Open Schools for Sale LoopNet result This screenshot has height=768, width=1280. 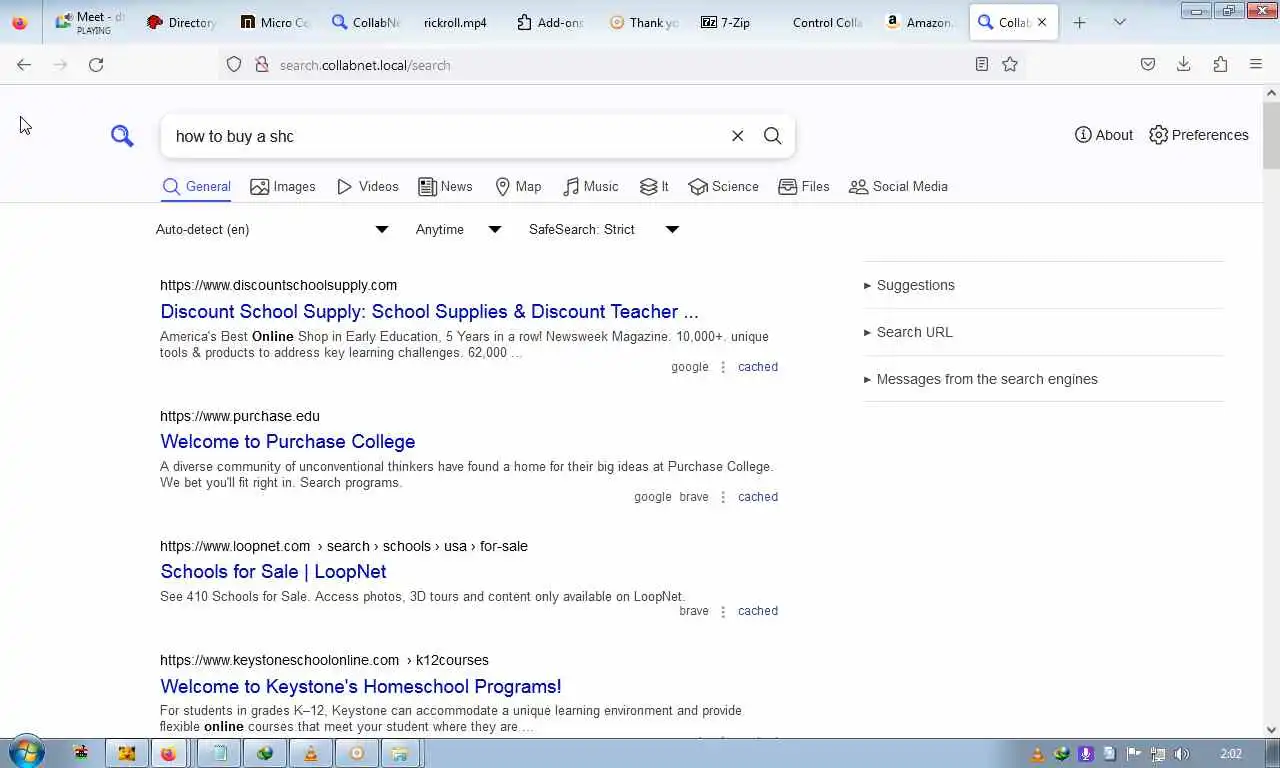click(x=273, y=571)
